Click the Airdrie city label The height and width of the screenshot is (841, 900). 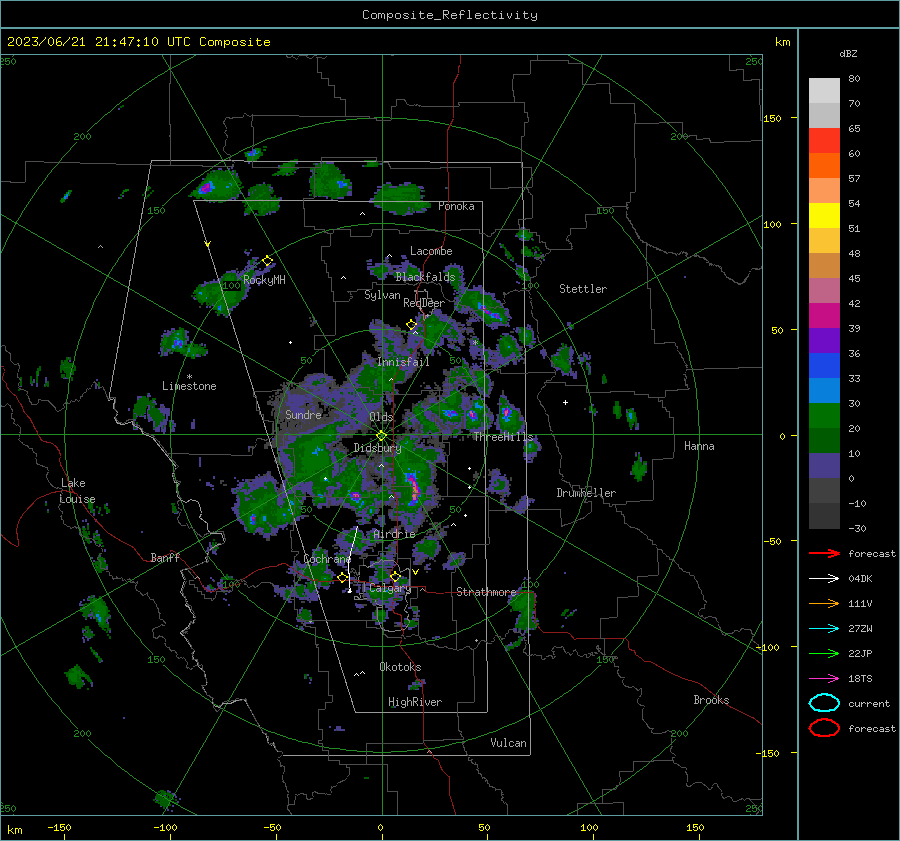click(x=394, y=534)
